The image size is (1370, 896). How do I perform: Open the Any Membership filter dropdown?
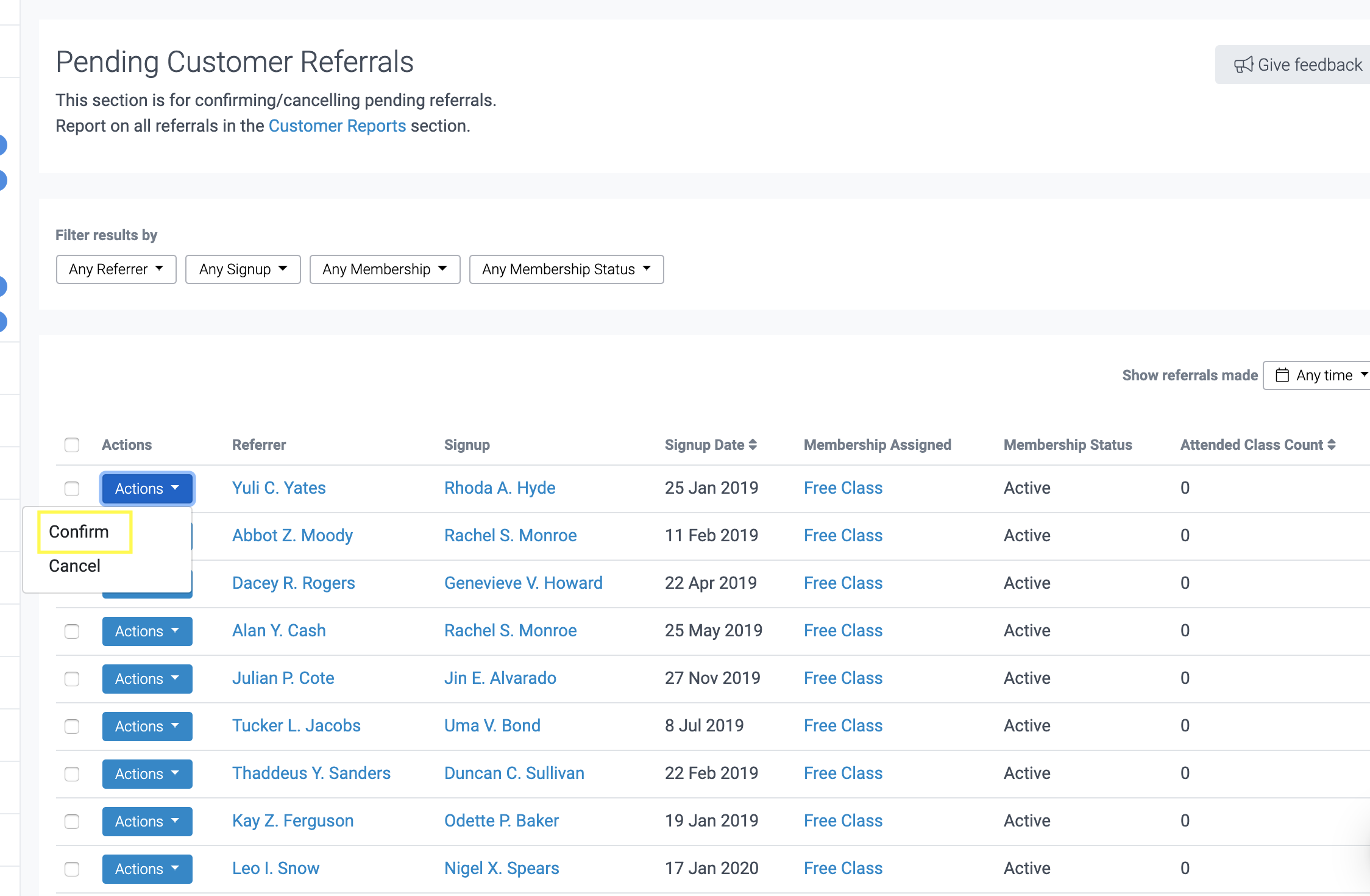[385, 269]
